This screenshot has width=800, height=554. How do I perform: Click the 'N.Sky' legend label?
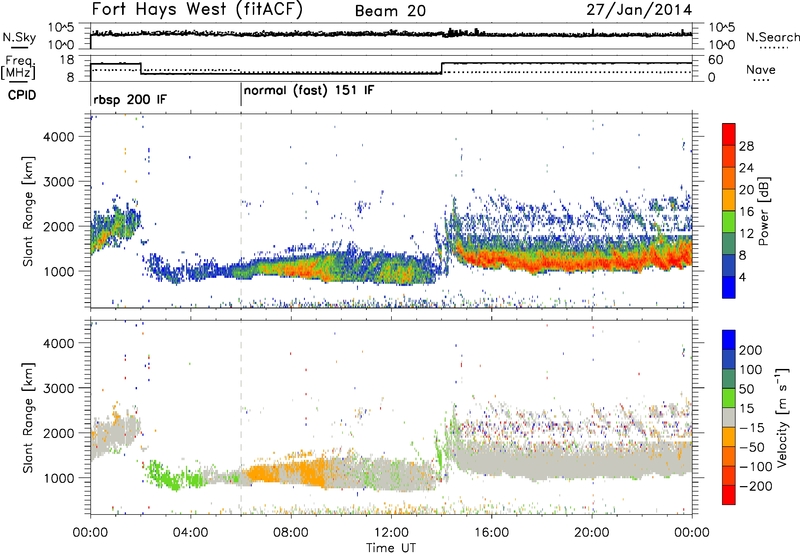tap(19, 37)
